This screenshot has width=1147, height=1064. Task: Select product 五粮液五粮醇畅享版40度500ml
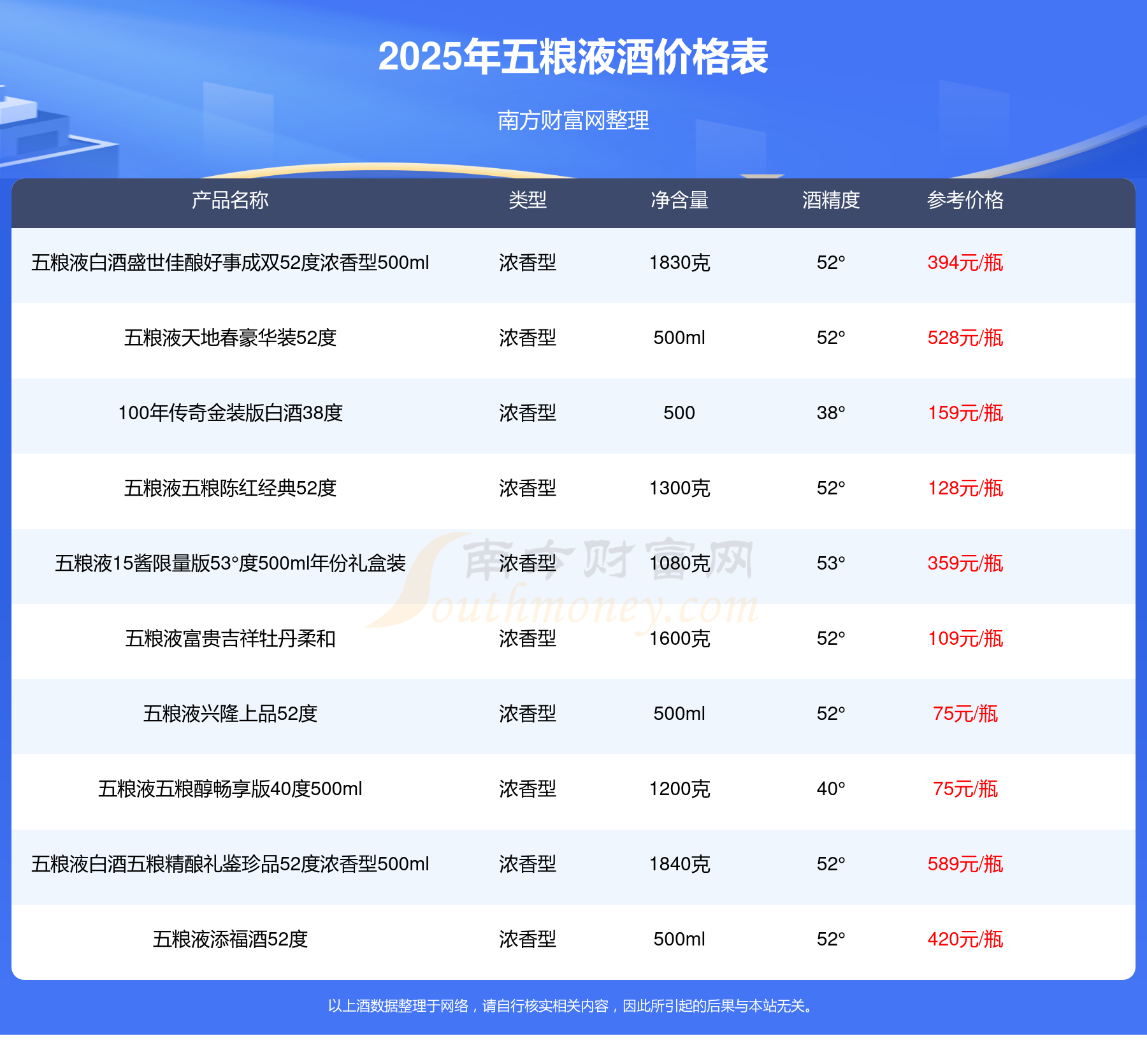point(230,789)
